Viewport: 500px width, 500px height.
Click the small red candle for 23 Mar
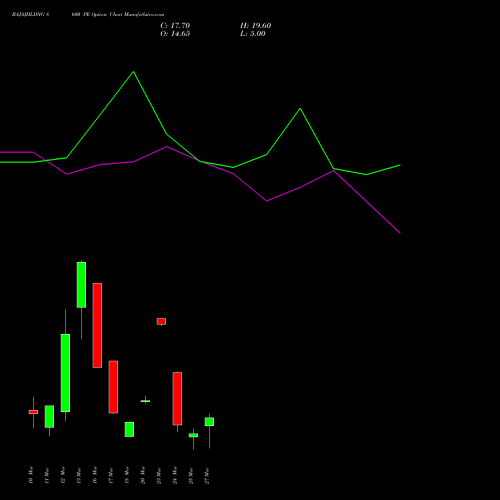(x=161, y=321)
